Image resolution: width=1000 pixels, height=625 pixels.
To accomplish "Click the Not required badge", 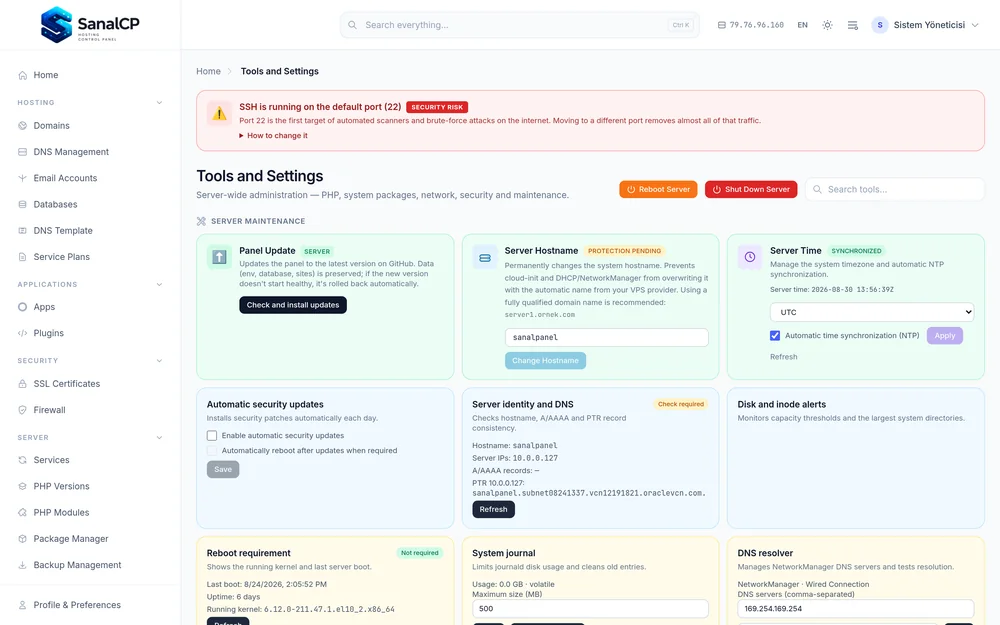I will point(420,553).
